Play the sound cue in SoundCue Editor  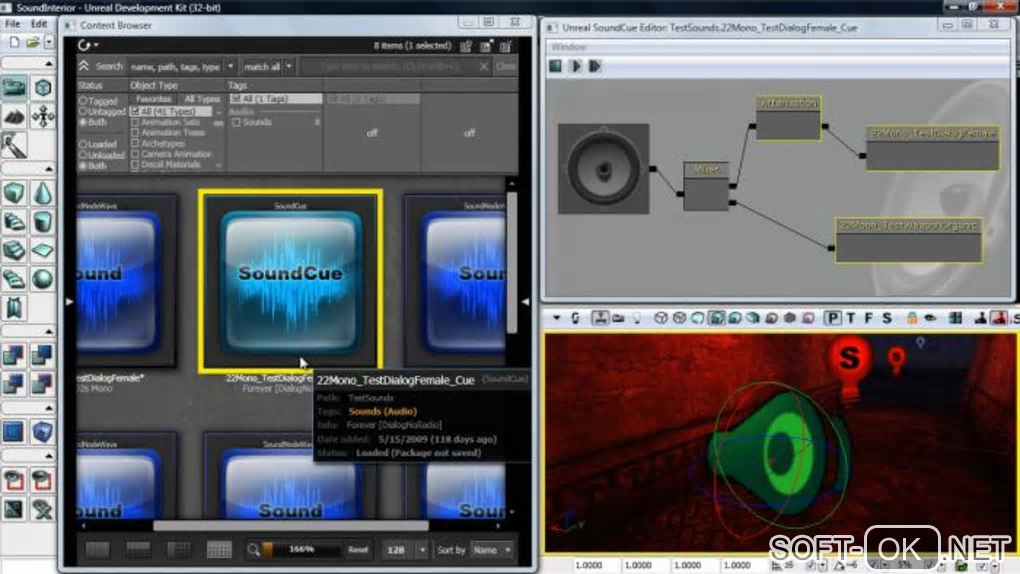click(576, 66)
